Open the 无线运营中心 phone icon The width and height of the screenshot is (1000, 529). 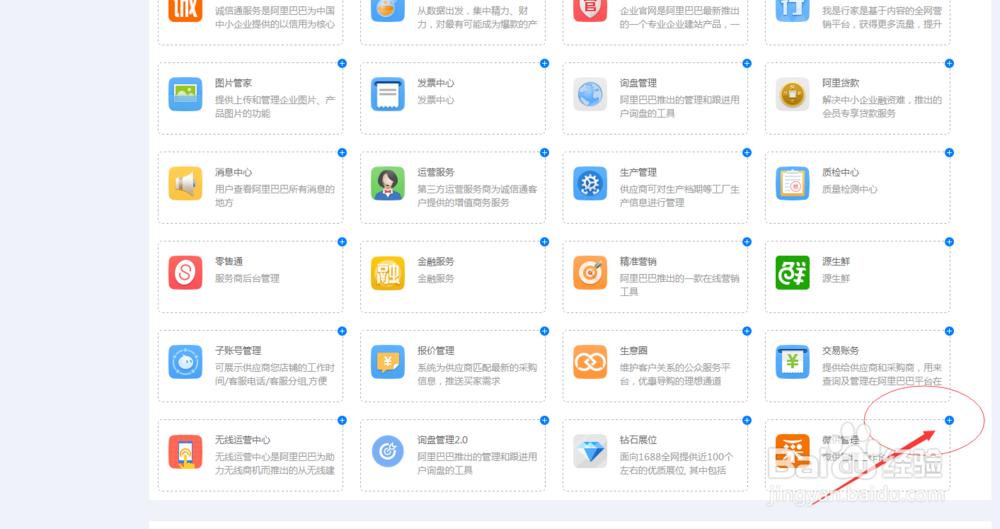point(185,451)
